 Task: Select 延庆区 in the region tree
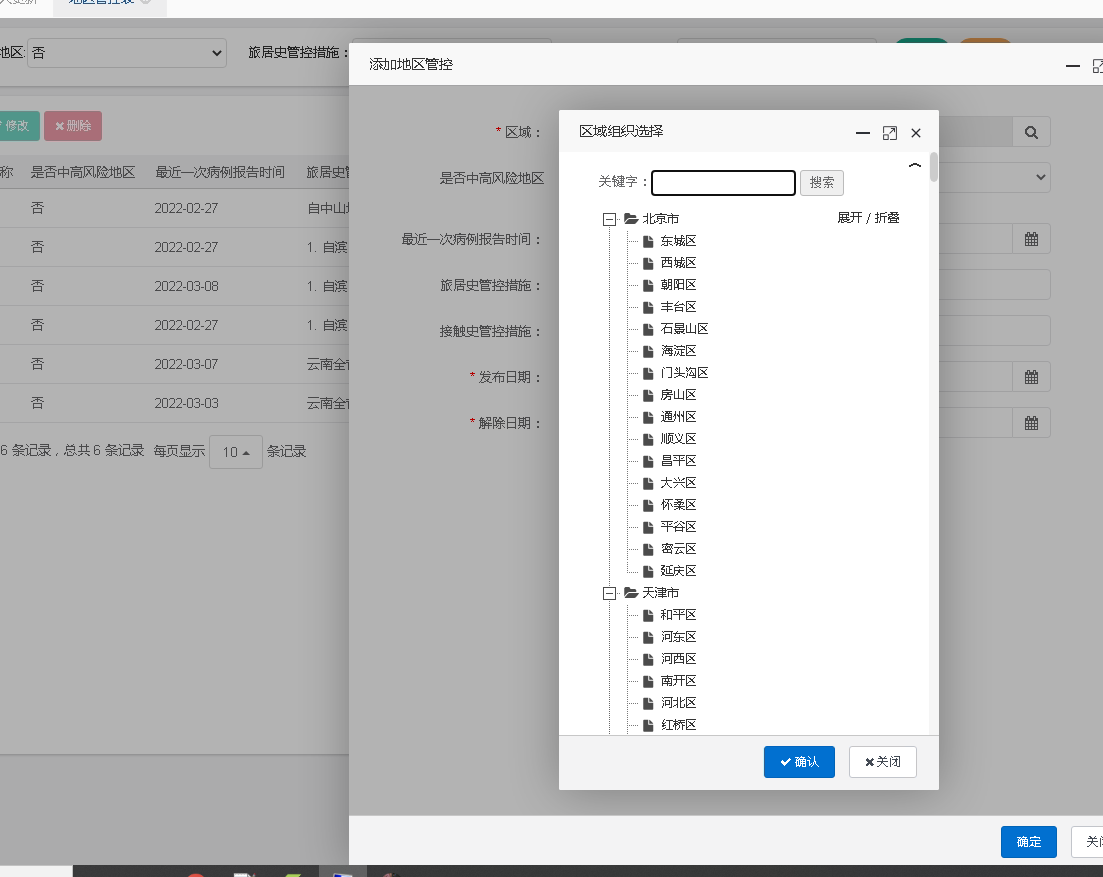click(678, 570)
